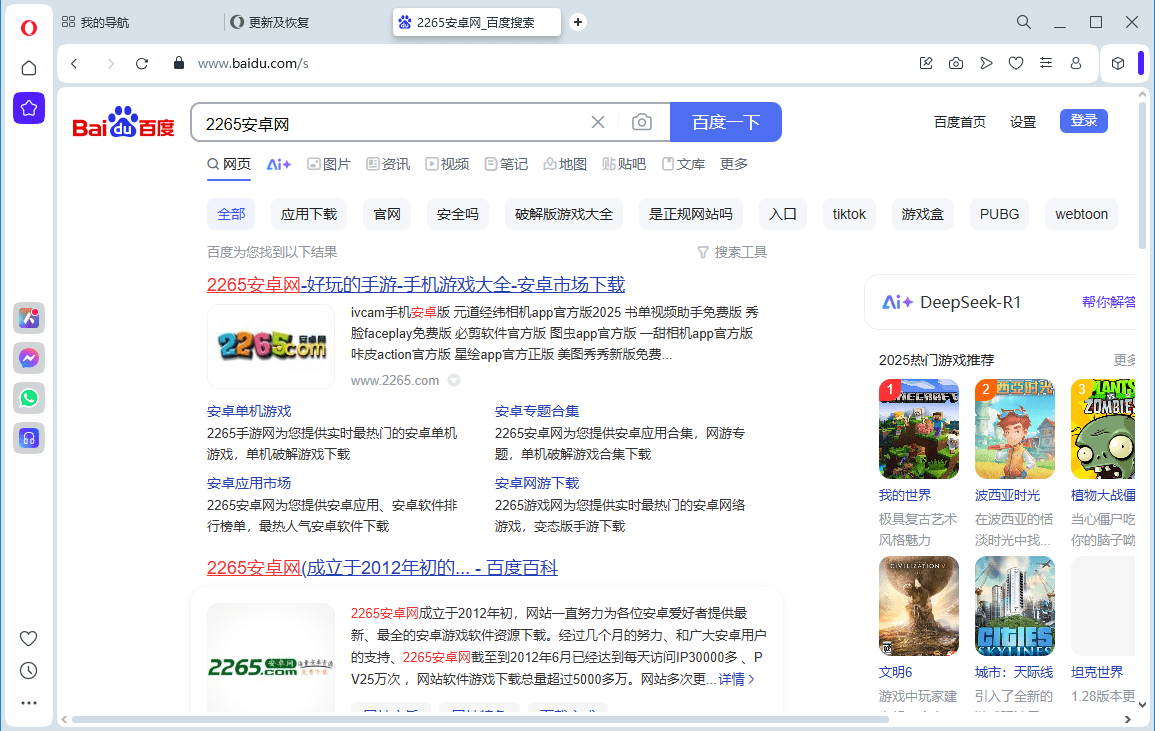
Task: Open the site info dropdown under www.2265.com
Action: click(454, 380)
